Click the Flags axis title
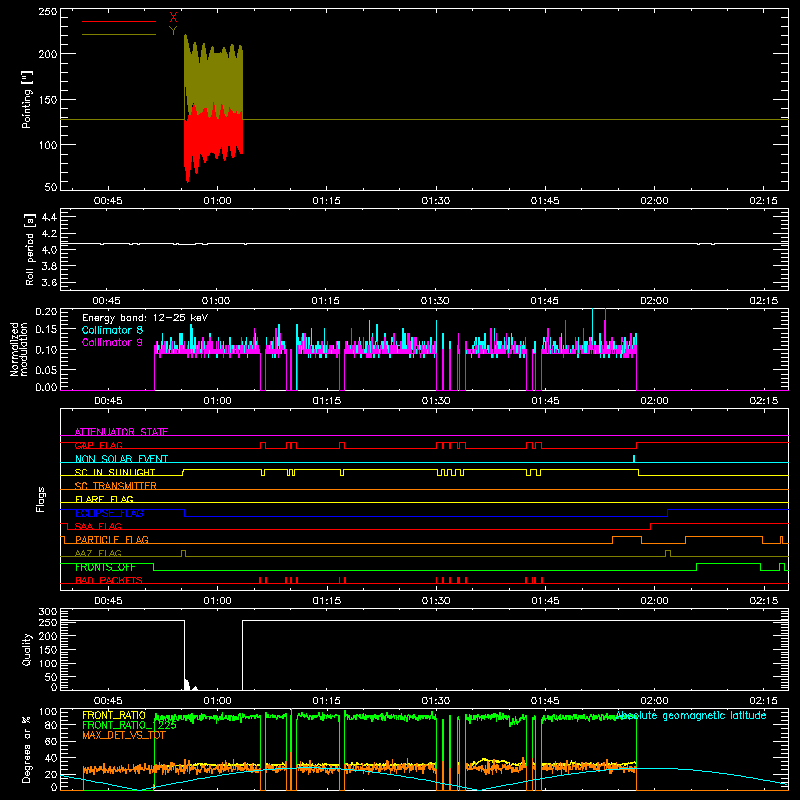This screenshot has width=800, height=800. click(41, 499)
